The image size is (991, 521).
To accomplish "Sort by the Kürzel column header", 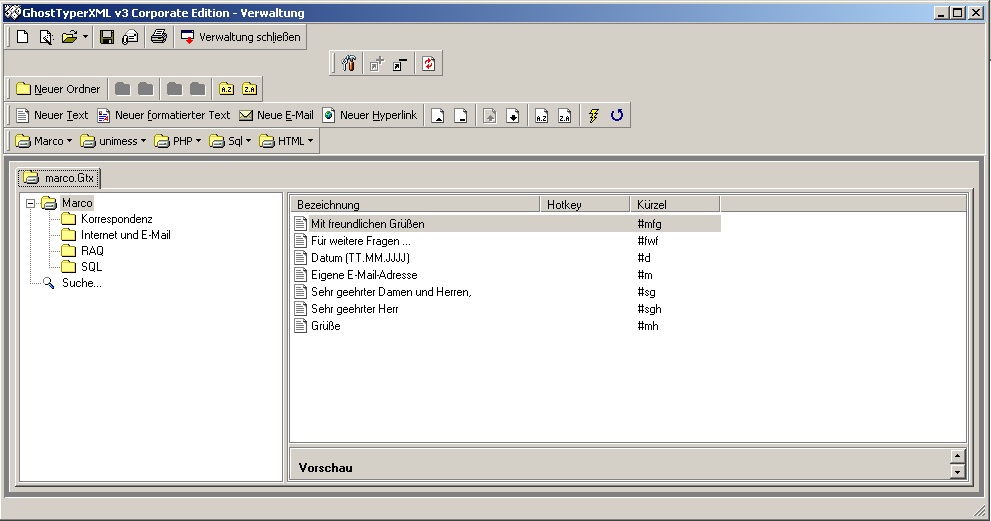I will point(675,204).
